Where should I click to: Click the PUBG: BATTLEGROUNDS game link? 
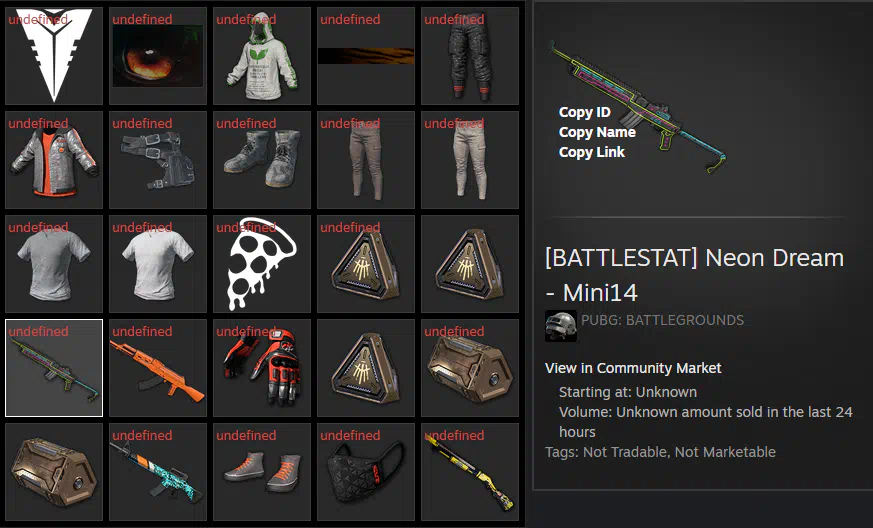click(x=663, y=320)
